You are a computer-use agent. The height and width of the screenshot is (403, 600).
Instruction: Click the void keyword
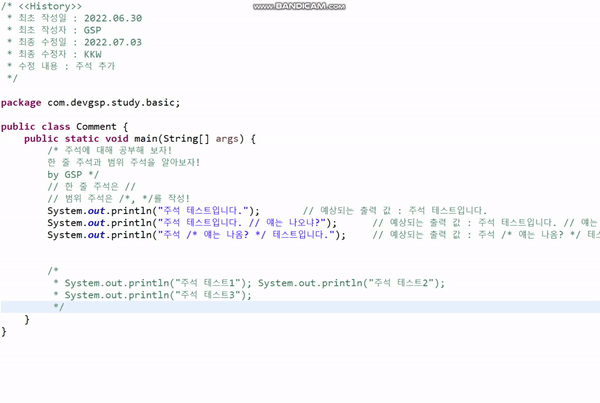[117, 139]
